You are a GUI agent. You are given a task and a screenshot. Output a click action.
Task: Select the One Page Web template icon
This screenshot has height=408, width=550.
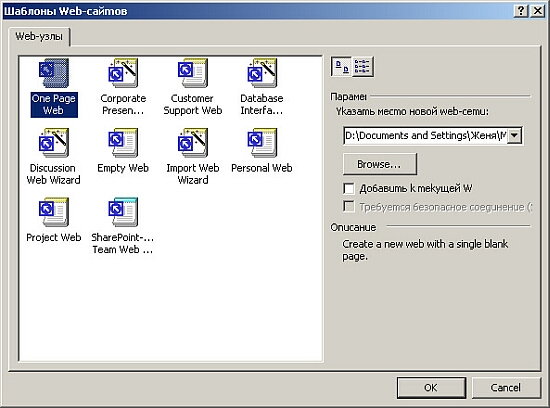tap(54, 73)
